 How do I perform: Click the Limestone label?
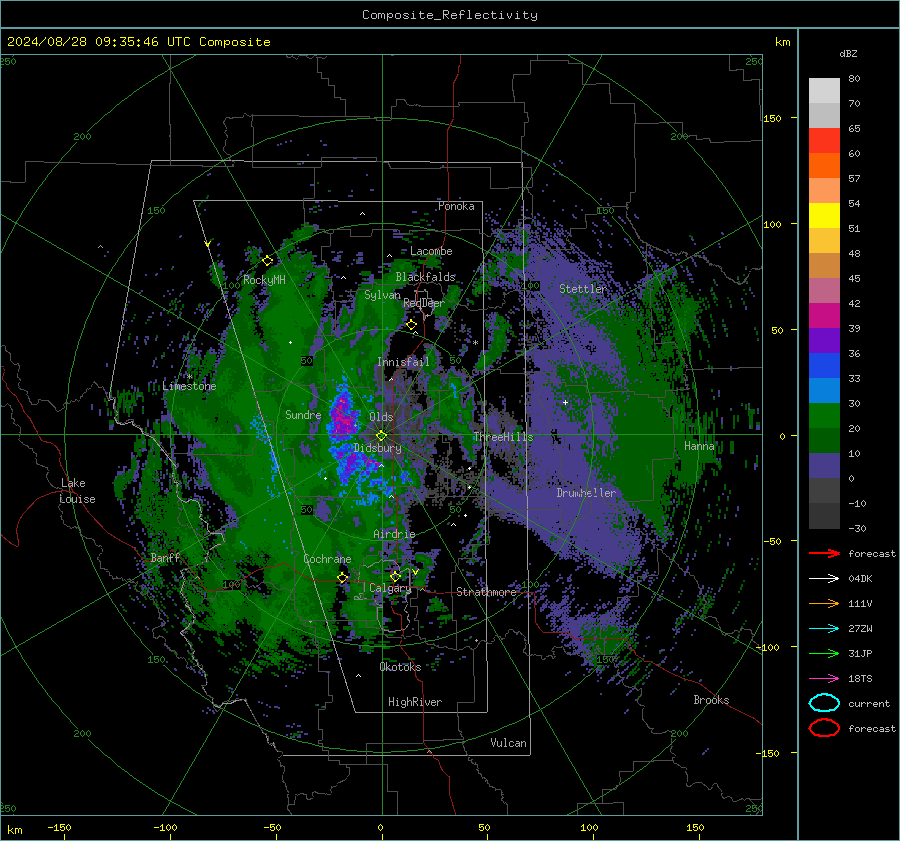pos(189,386)
